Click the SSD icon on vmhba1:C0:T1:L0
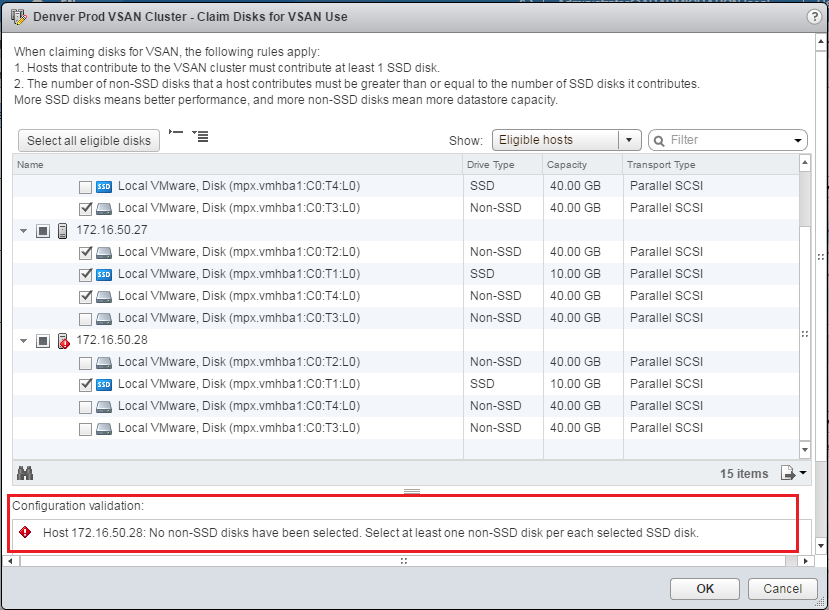The image size is (829, 610). pos(103,273)
